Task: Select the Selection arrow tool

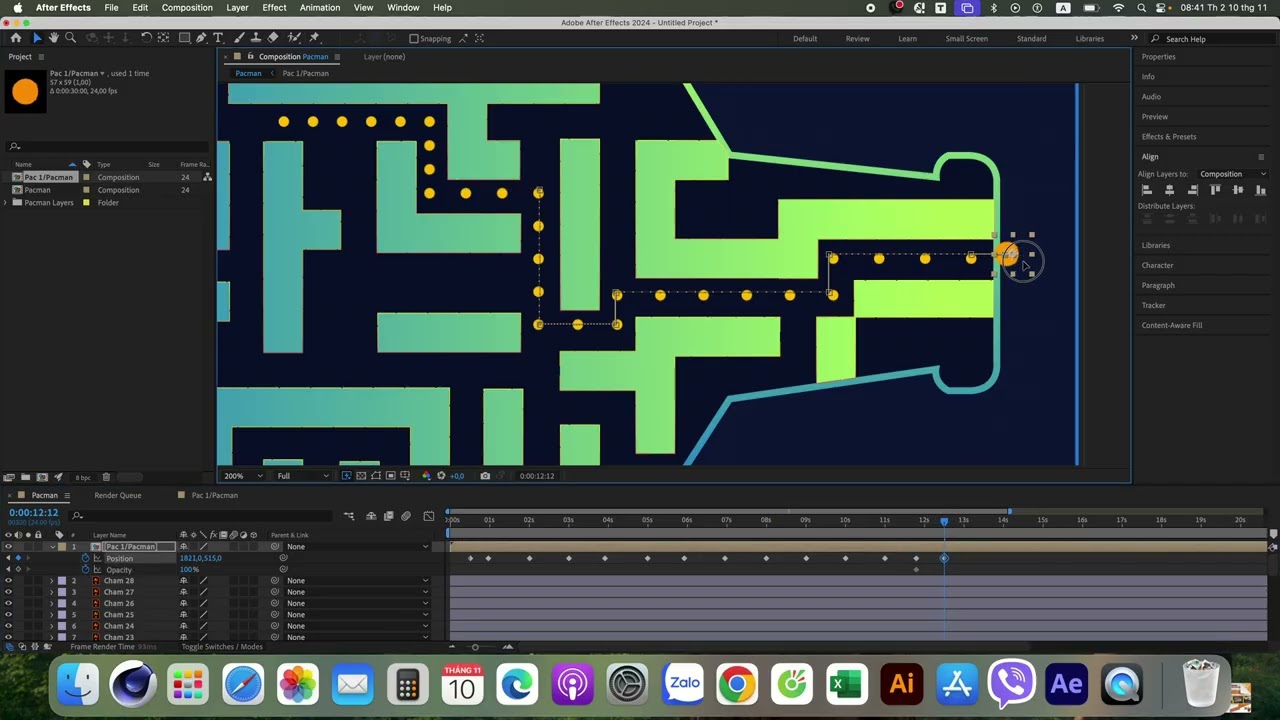Action: pos(37,38)
